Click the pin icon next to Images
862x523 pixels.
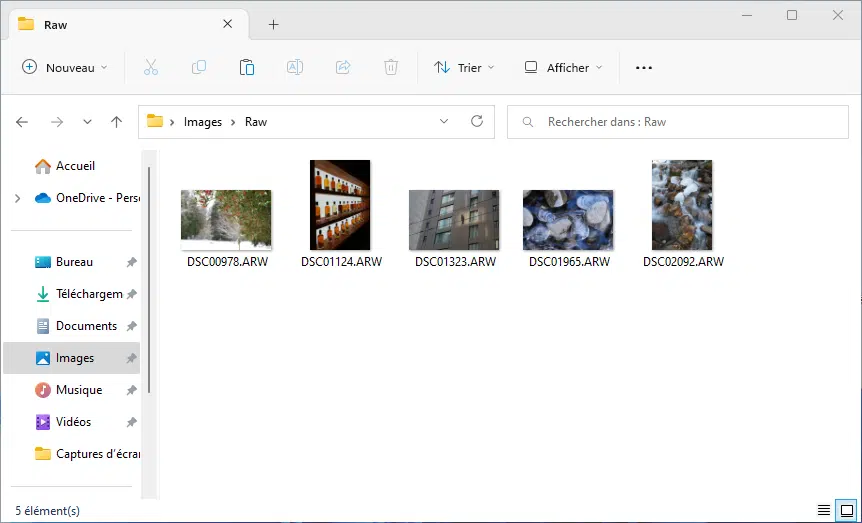click(131, 359)
